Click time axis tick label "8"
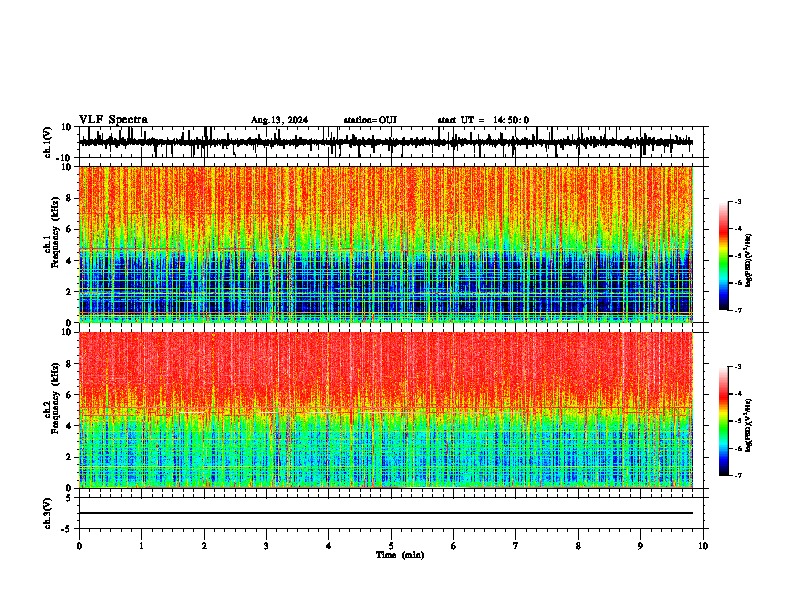 578,546
